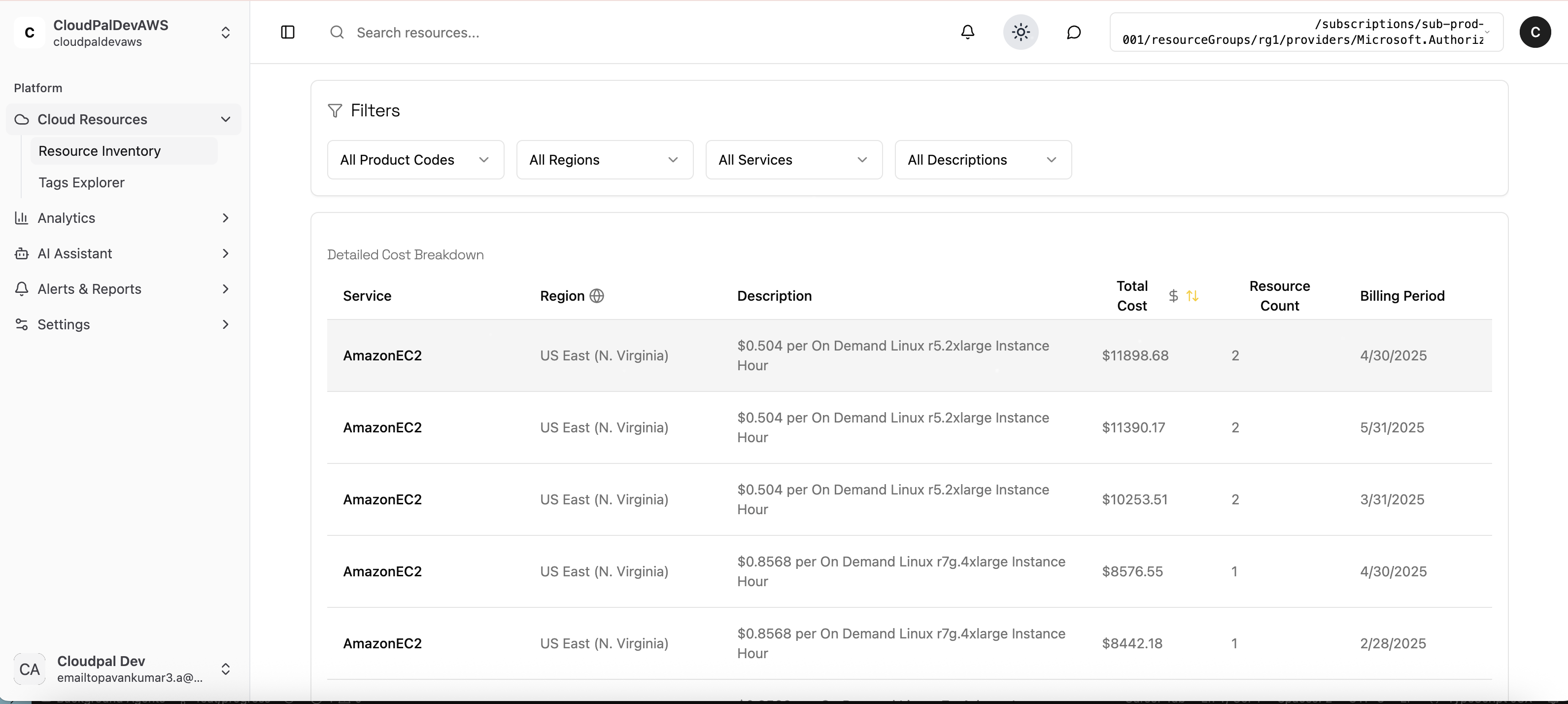This screenshot has width=1568, height=704.
Task: Click the 3/31/2025 billing period cell
Action: tap(1392, 499)
